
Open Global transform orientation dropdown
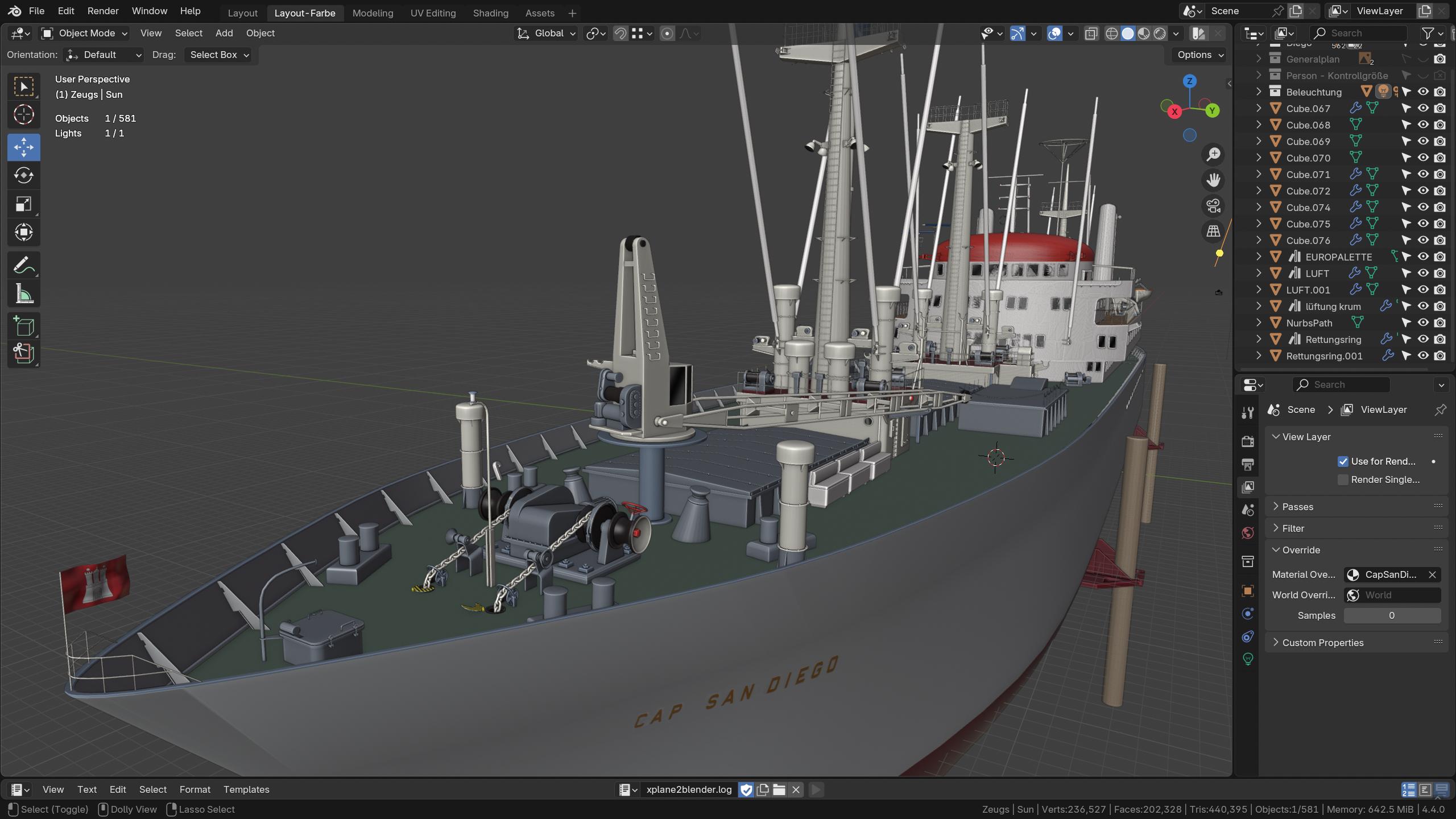pyautogui.click(x=546, y=34)
